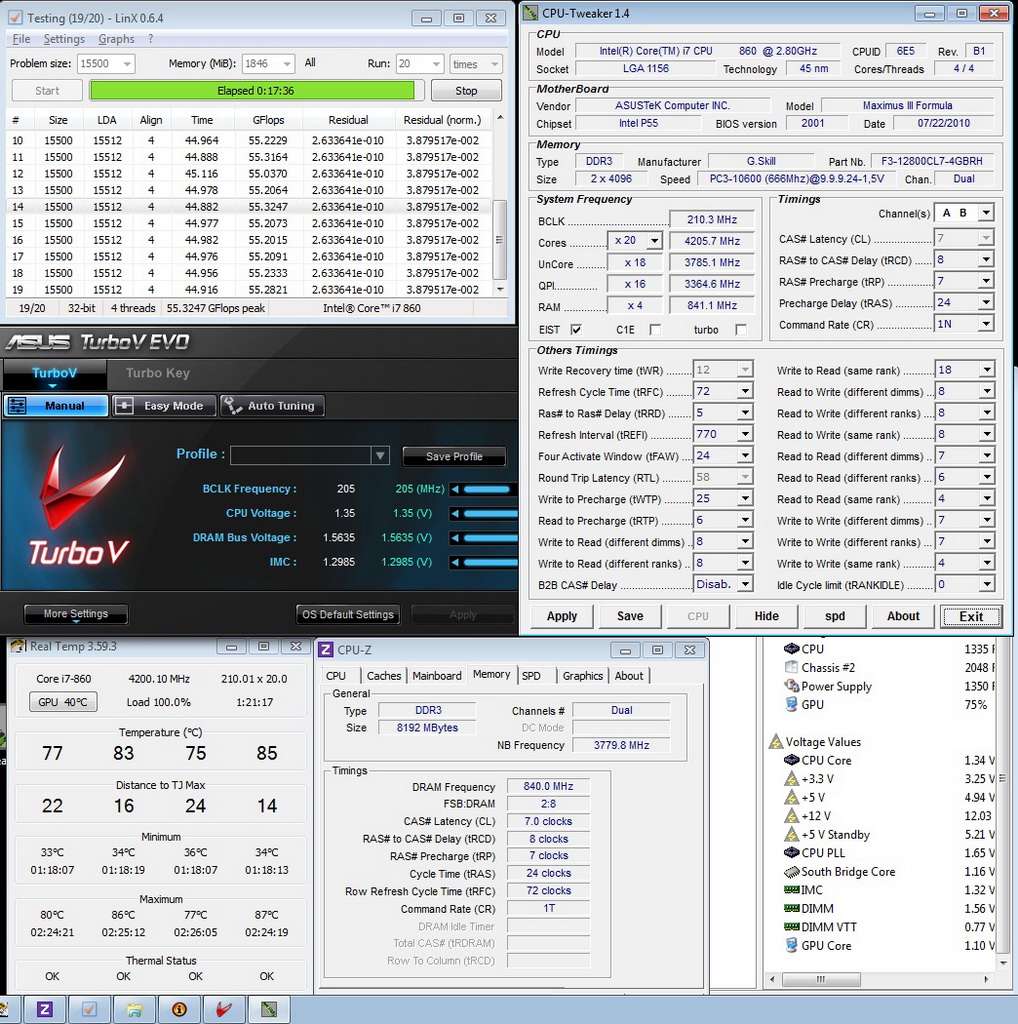Click the memory icon beside DIMM VTT
Viewport: 1018px width, 1024px height.
click(791, 927)
